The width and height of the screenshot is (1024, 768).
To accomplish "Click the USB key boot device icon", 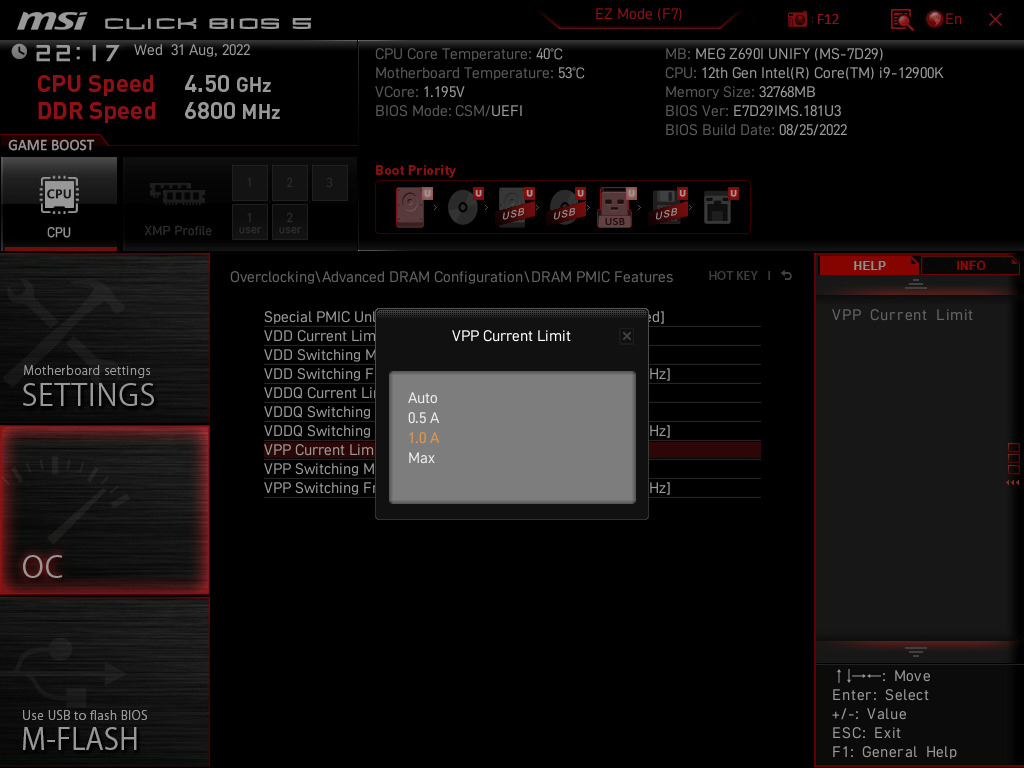I will pyautogui.click(x=616, y=208).
